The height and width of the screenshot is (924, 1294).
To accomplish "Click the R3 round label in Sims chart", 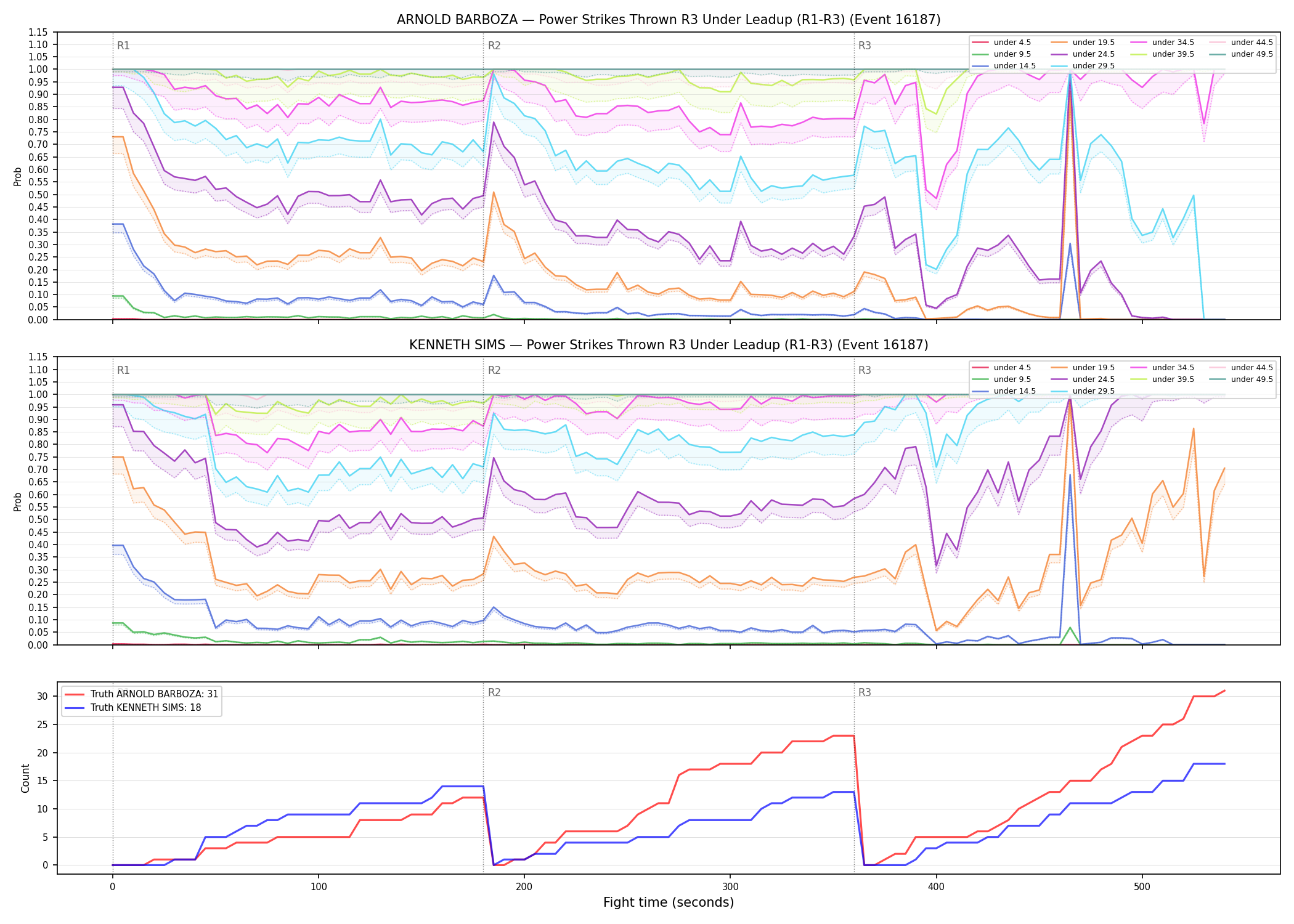I will (865, 370).
